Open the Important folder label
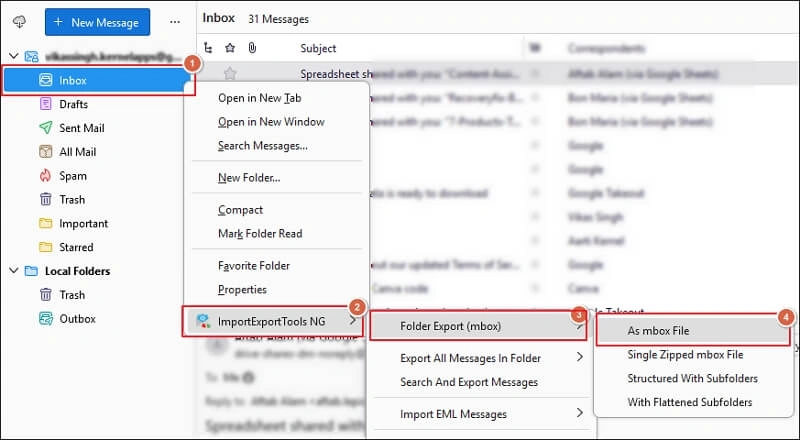The height and width of the screenshot is (440, 800). [84, 224]
